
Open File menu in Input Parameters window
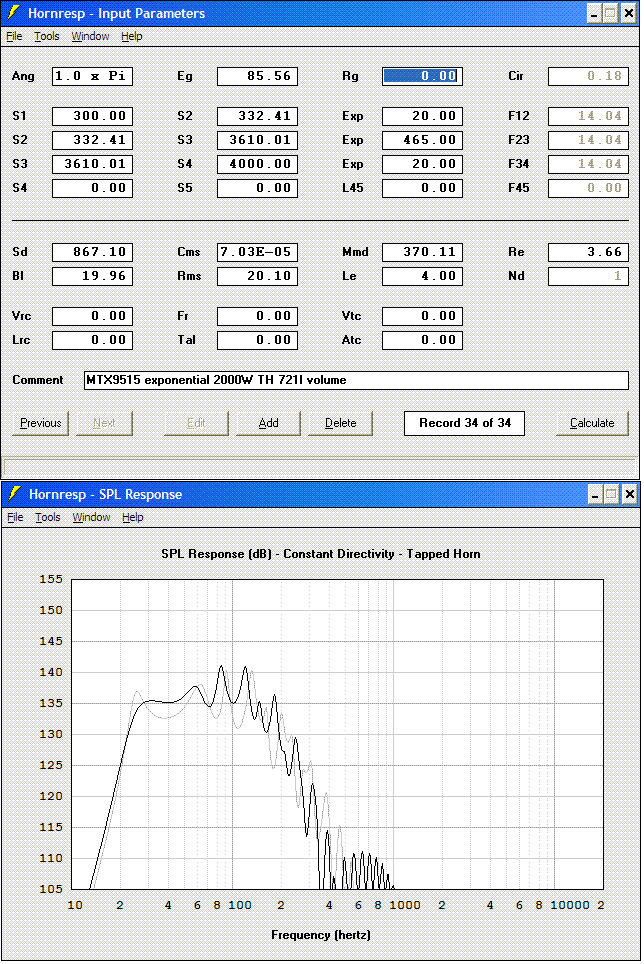click(x=14, y=36)
